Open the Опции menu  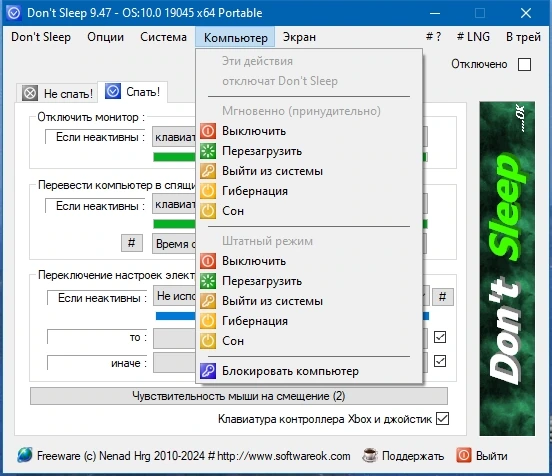(x=106, y=37)
